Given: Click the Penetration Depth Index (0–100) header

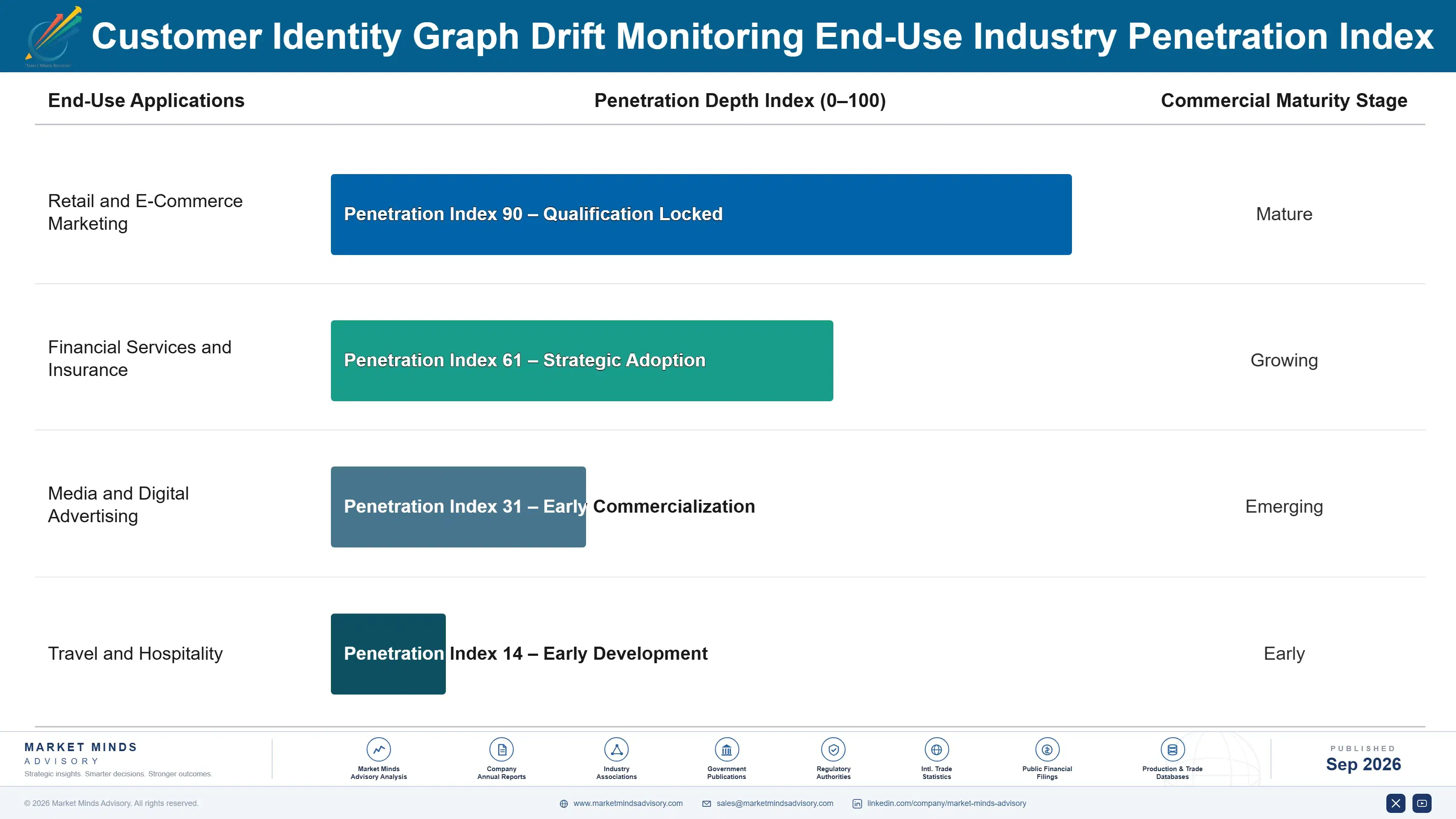Looking at the screenshot, I should coord(740,101).
